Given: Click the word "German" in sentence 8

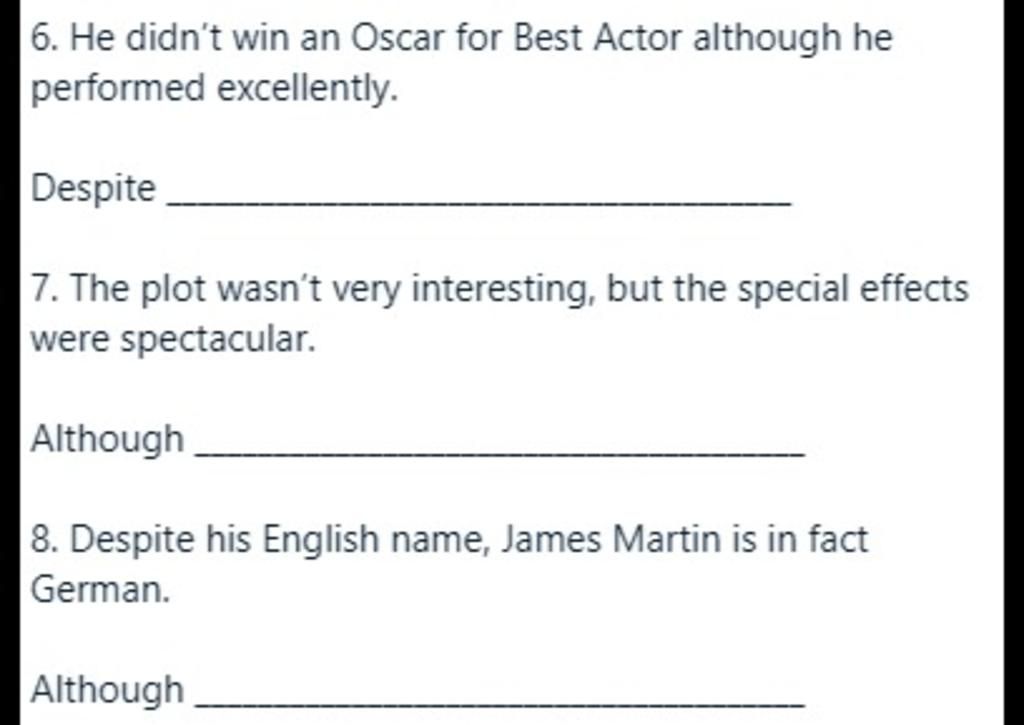Looking at the screenshot, I should [96, 590].
